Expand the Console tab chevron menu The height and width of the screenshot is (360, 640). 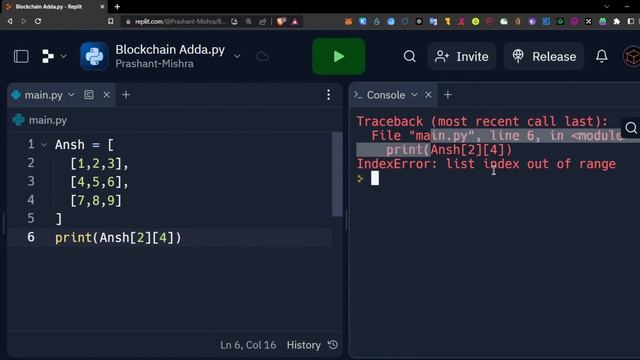click(x=414, y=95)
